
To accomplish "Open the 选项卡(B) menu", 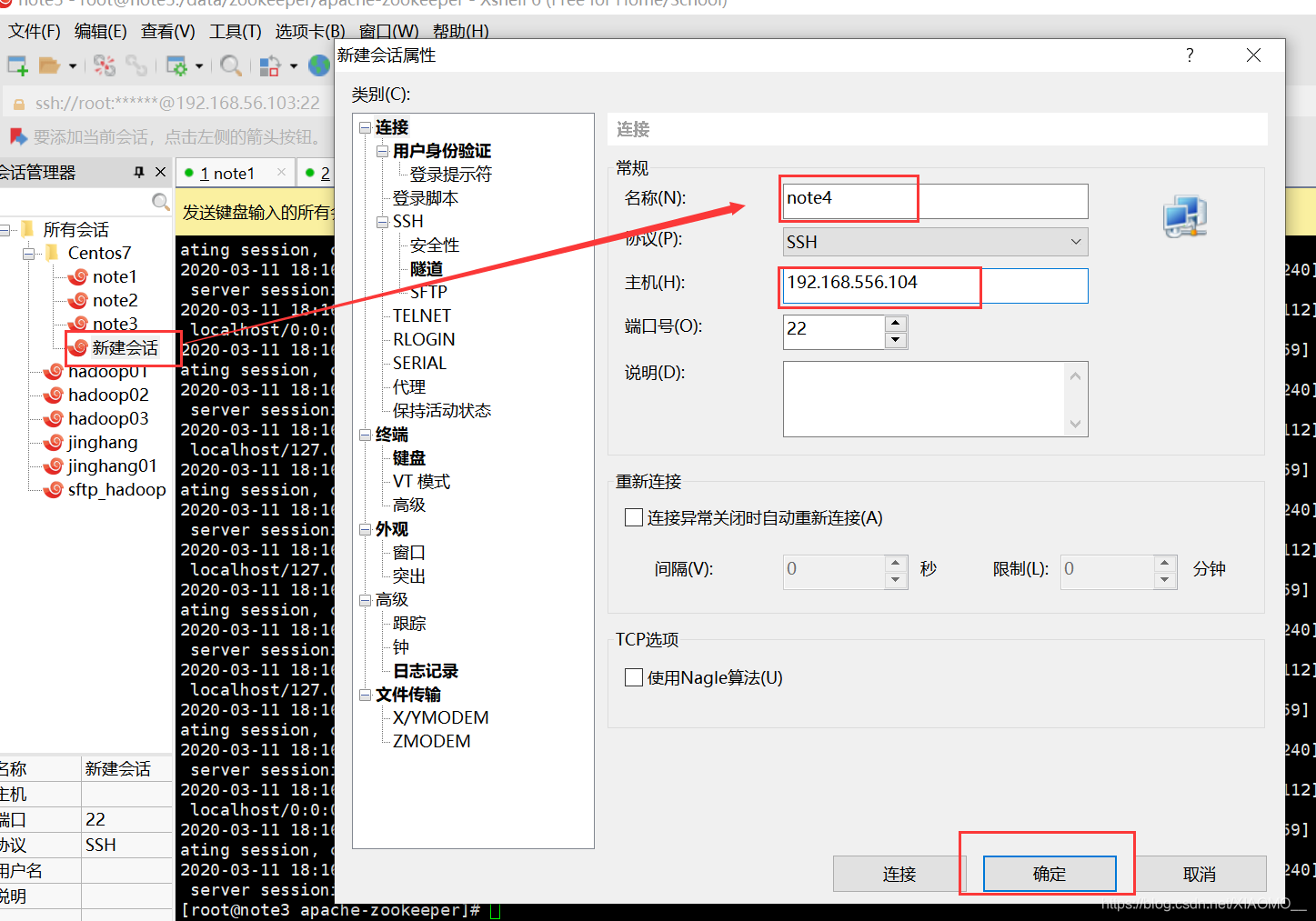I will click(310, 32).
